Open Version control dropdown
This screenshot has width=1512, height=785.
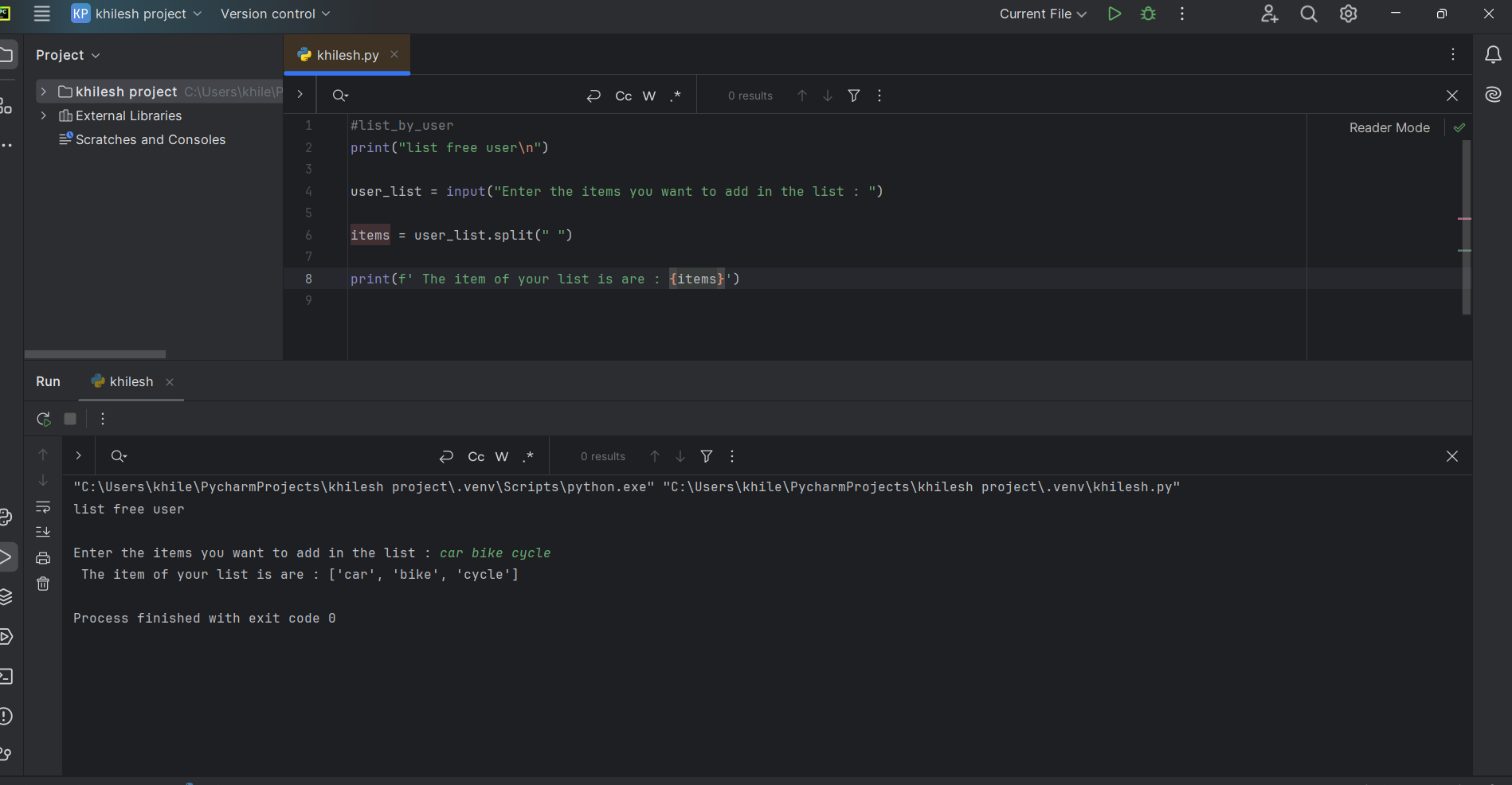(275, 14)
